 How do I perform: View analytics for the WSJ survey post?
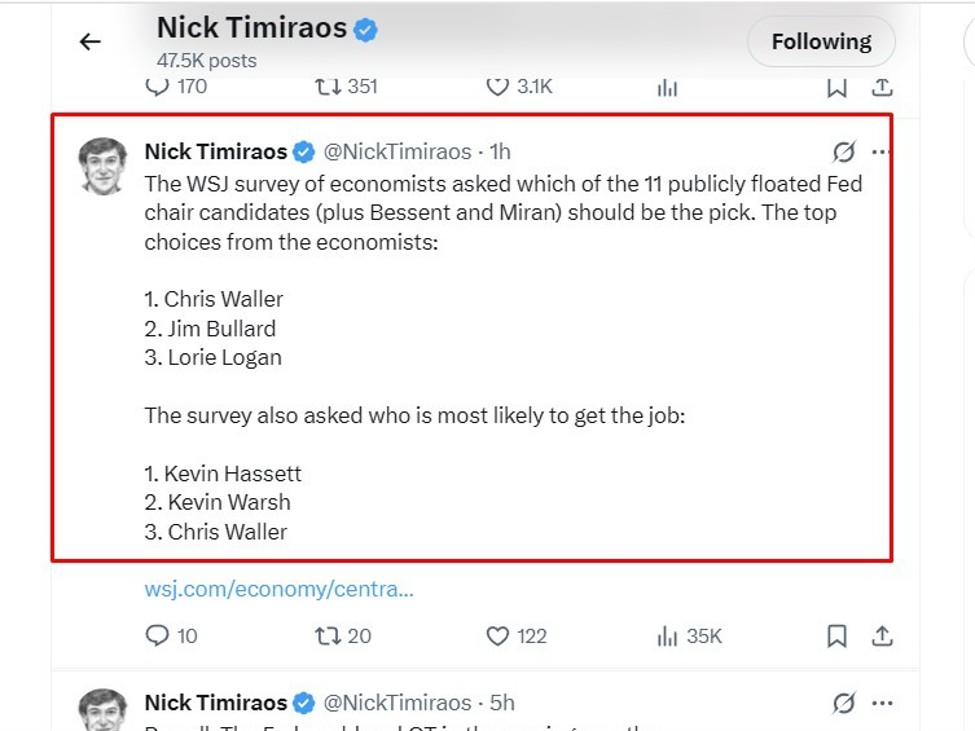click(x=667, y=636)
